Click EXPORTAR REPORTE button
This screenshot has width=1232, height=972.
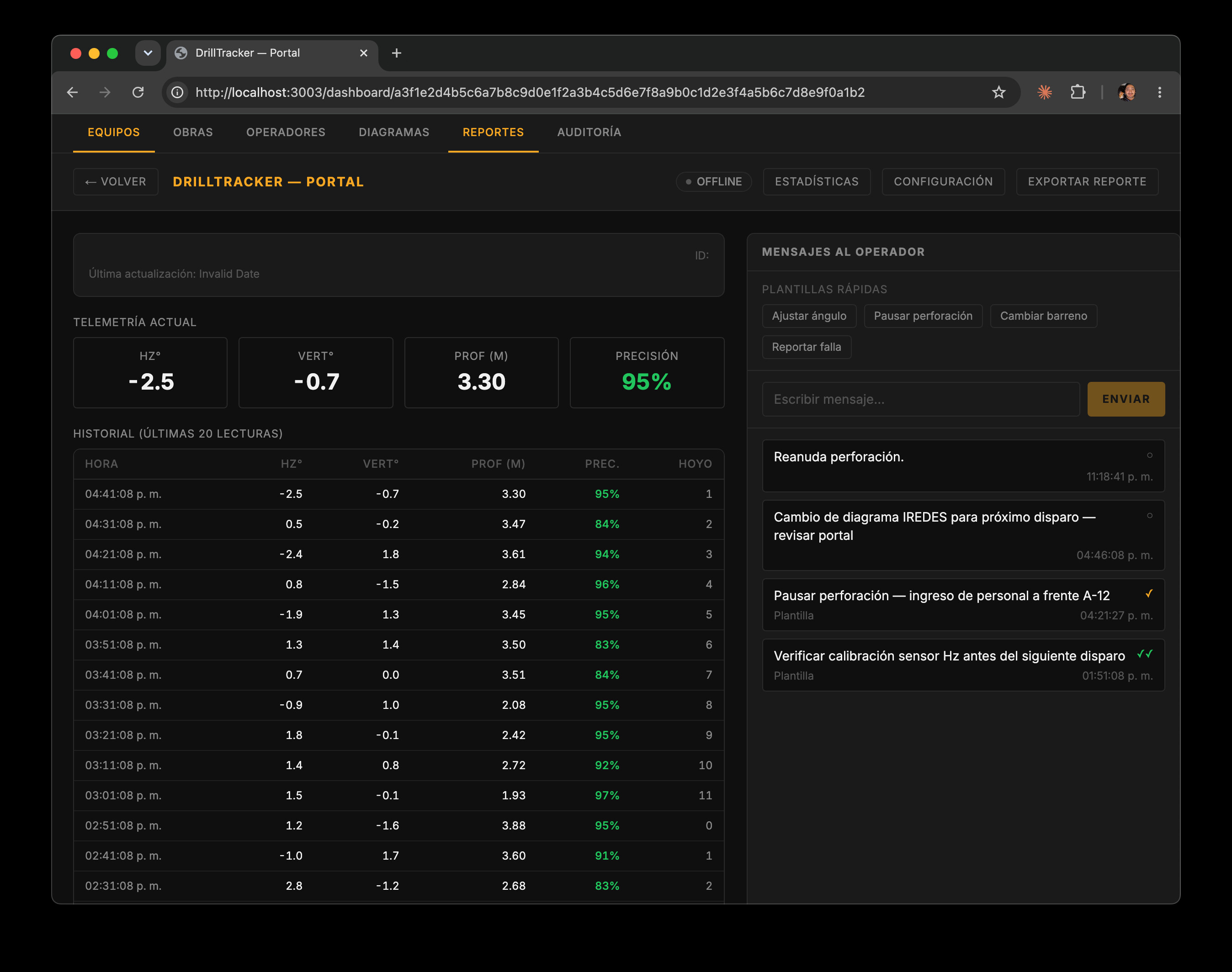[x=1087, y=181]
